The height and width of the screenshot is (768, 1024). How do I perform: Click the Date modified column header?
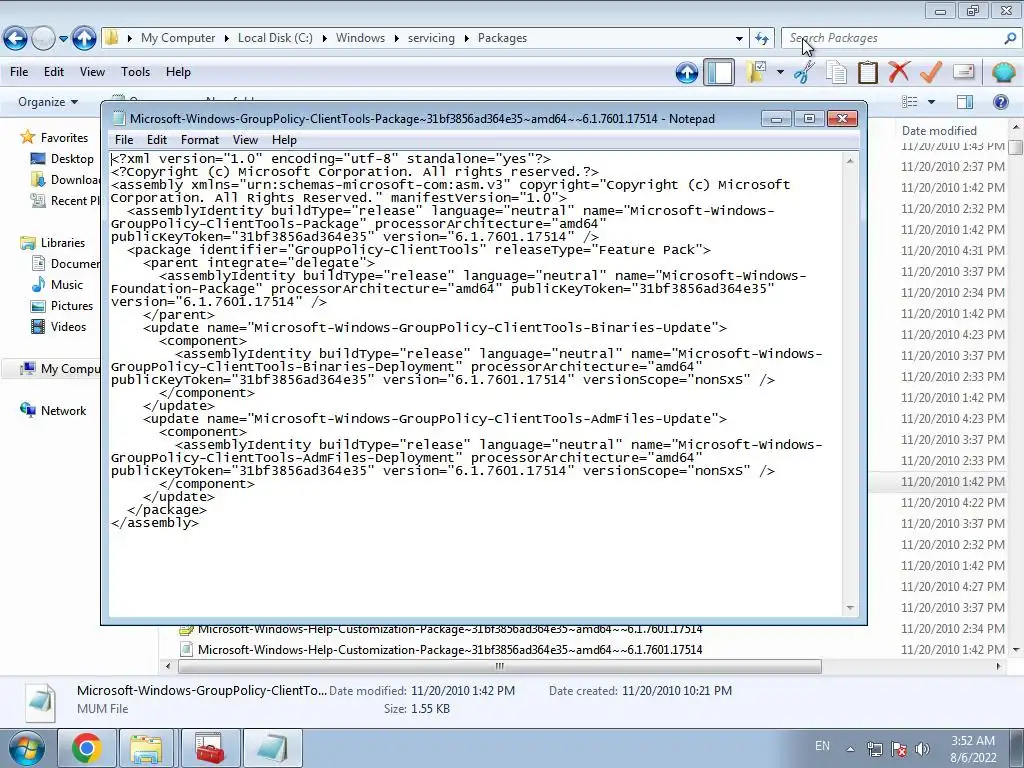[939, 131]
